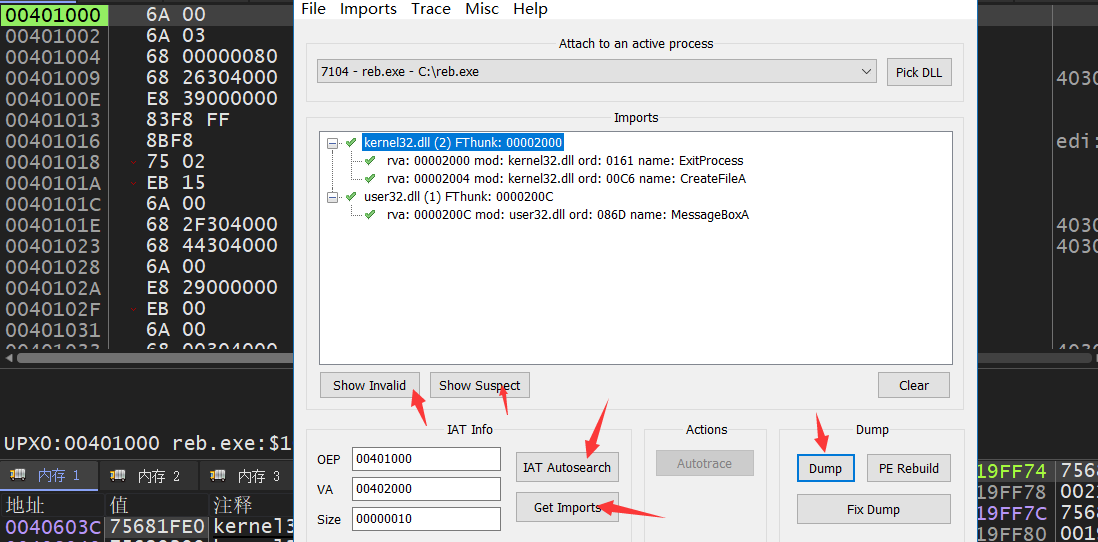Click the Dump button
The image size is (1098, 542).
826,468
